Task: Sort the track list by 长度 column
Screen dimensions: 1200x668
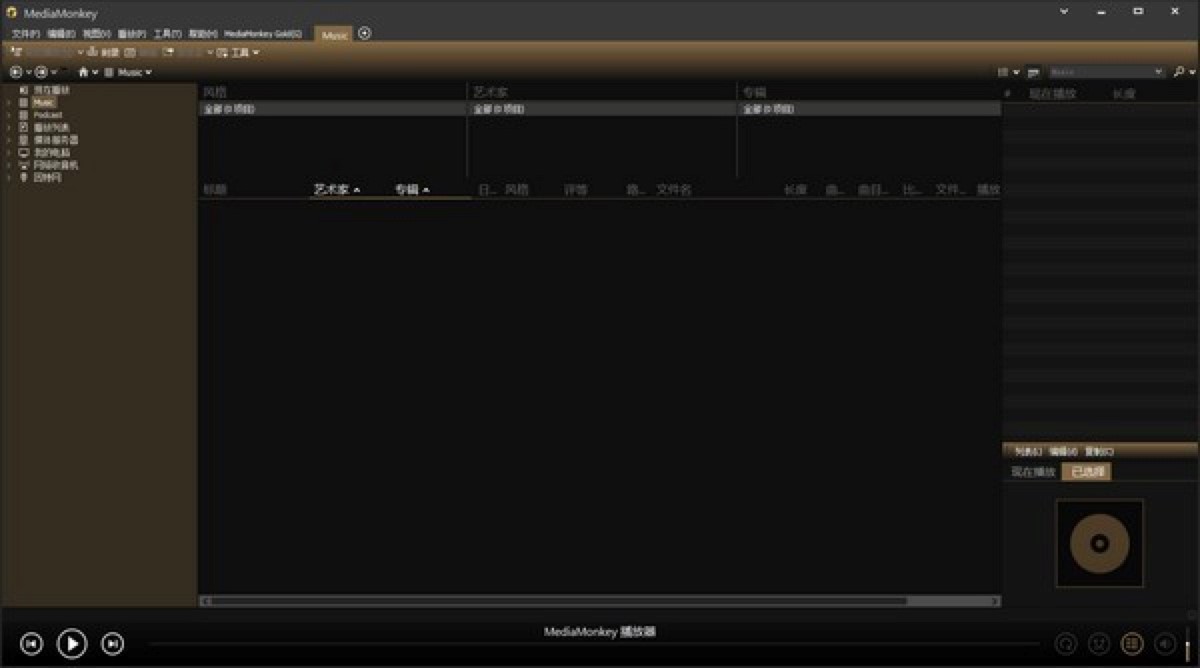Action: click(795, 189)
